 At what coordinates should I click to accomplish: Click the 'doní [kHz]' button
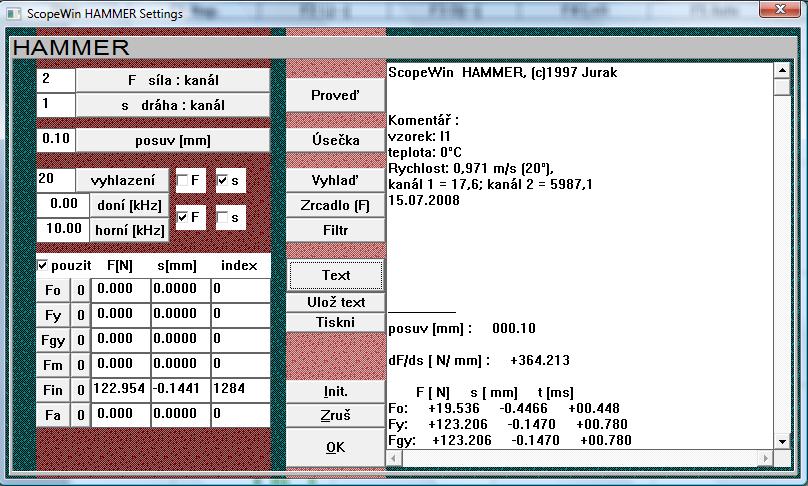[x=129, y=205]
